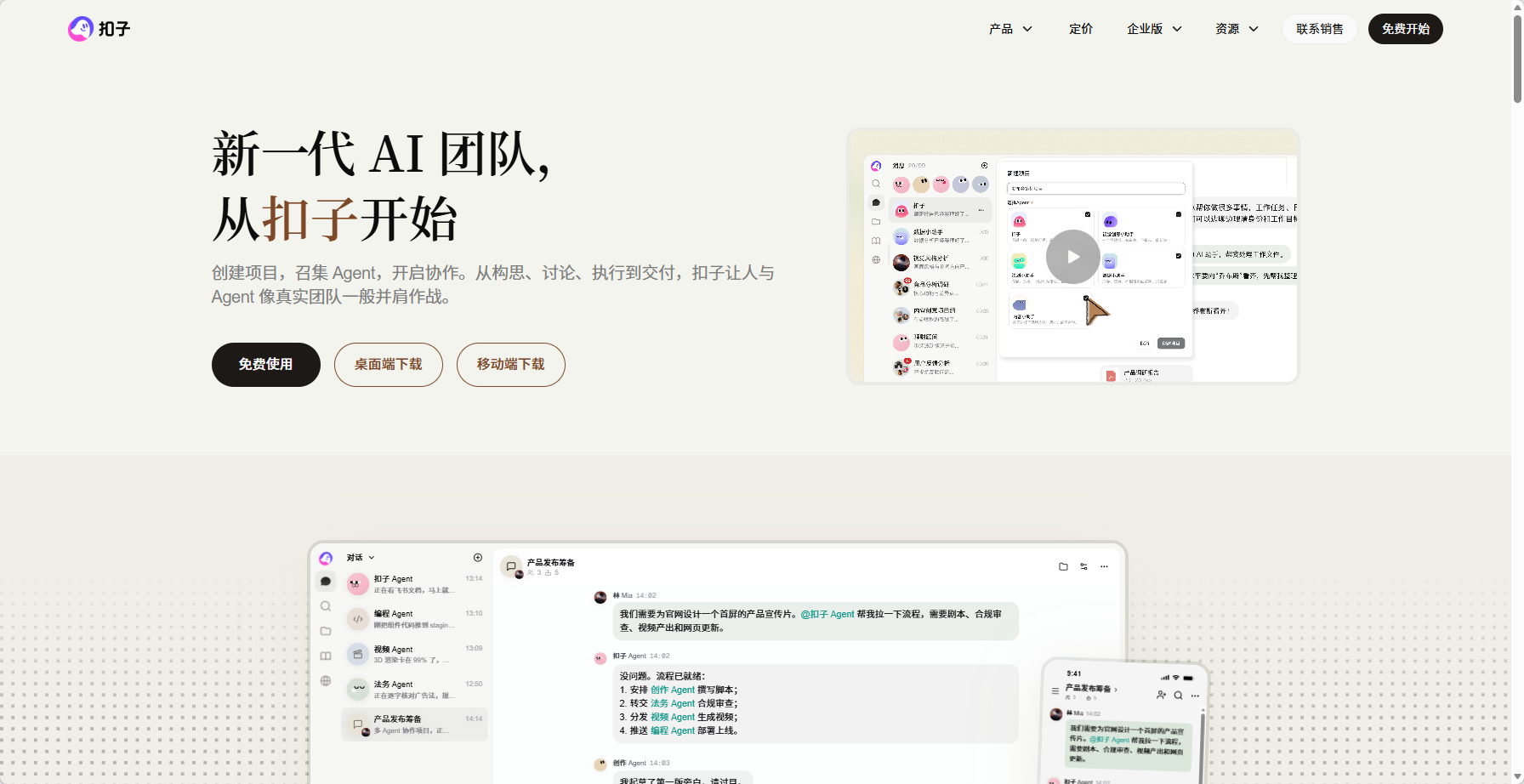Click 林 Mia's avatar in the chat
The width and height of the screenshot is (1524, 784).
(x=600, y=597)
